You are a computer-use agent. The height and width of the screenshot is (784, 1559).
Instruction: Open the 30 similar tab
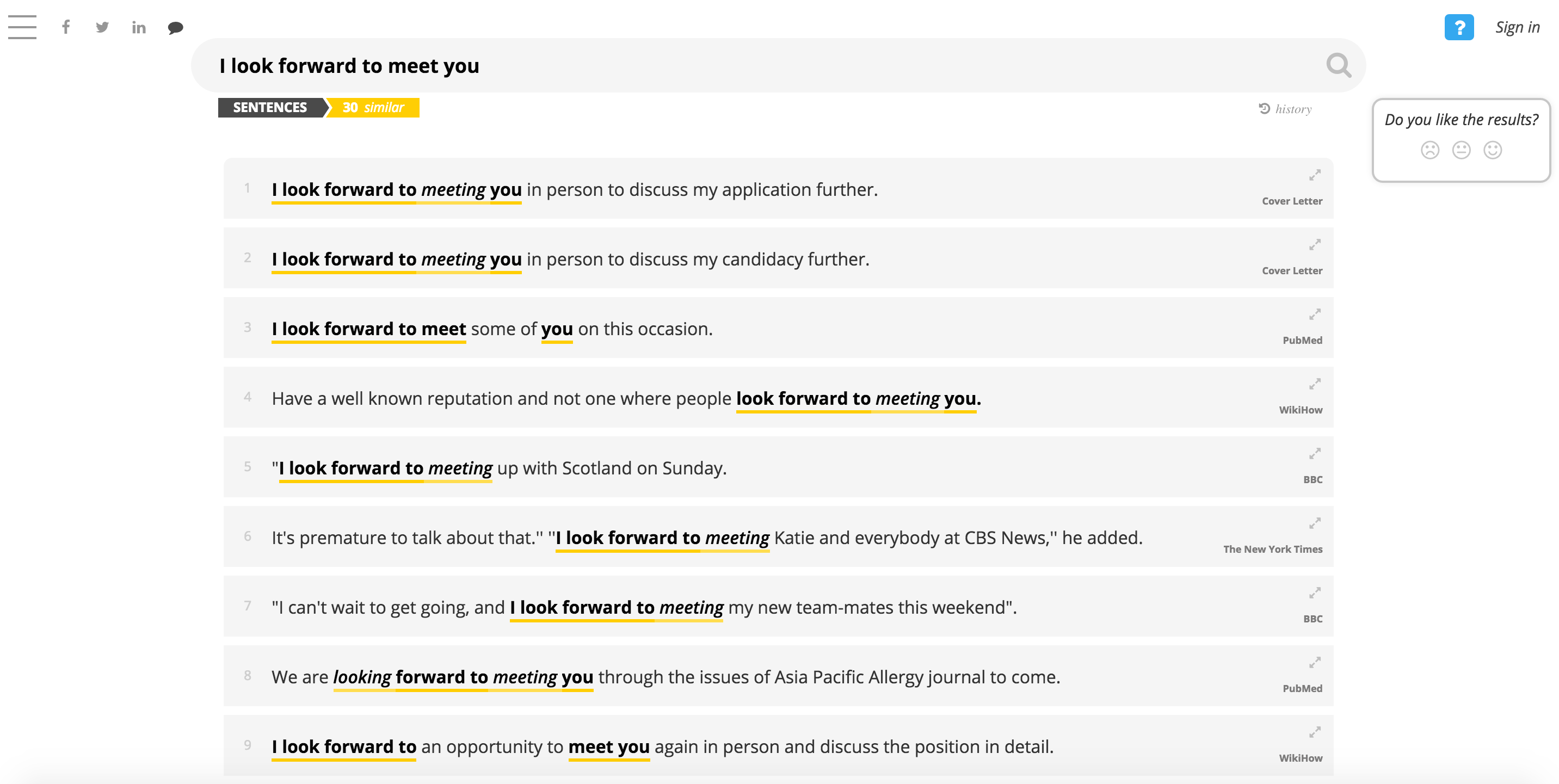373,108
